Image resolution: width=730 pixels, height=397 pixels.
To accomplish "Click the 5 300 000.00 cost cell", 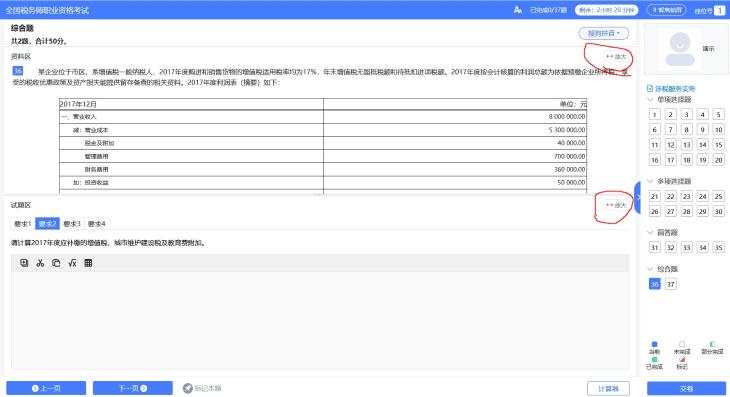I will (x=455, y=130).
